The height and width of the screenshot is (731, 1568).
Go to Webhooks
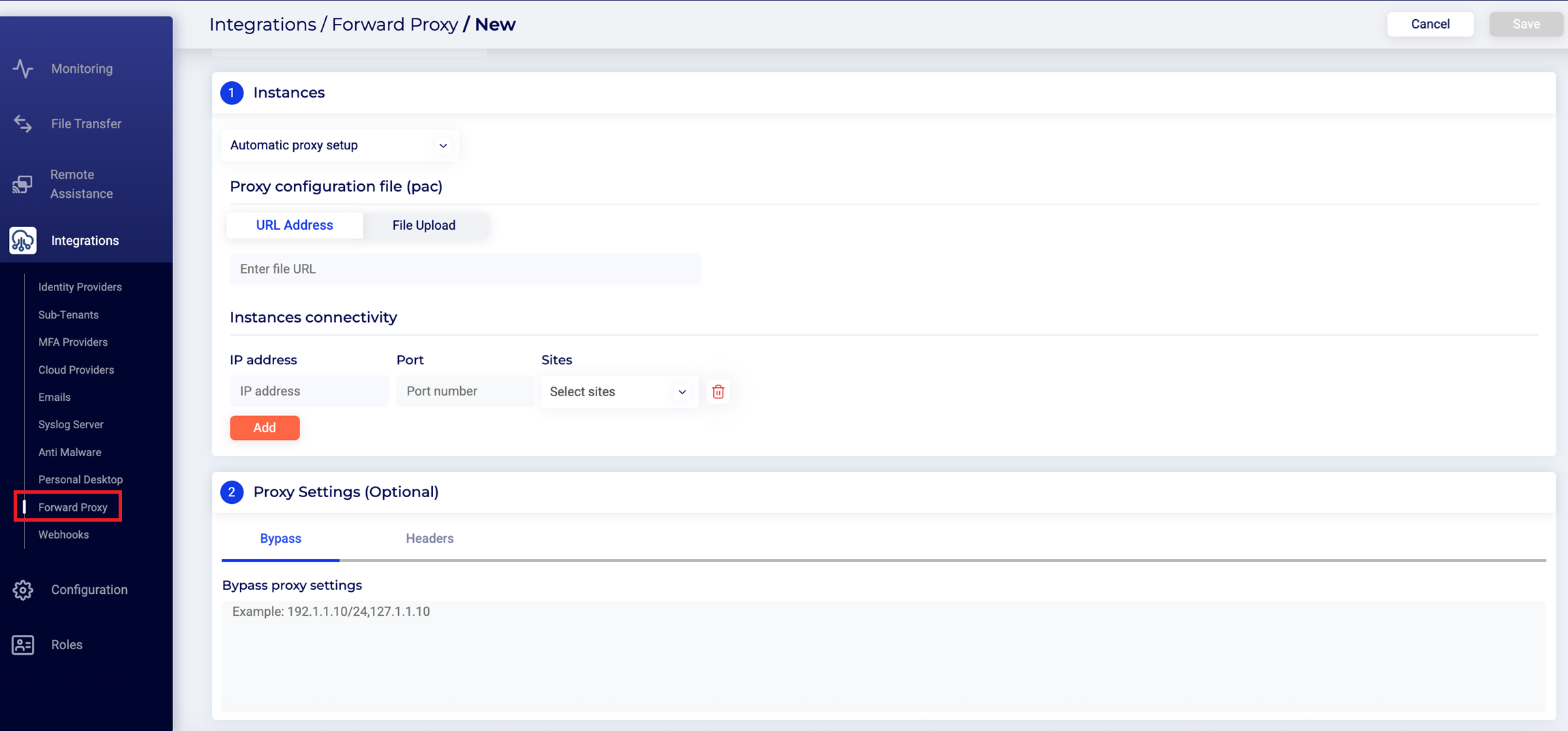point(63,535)
